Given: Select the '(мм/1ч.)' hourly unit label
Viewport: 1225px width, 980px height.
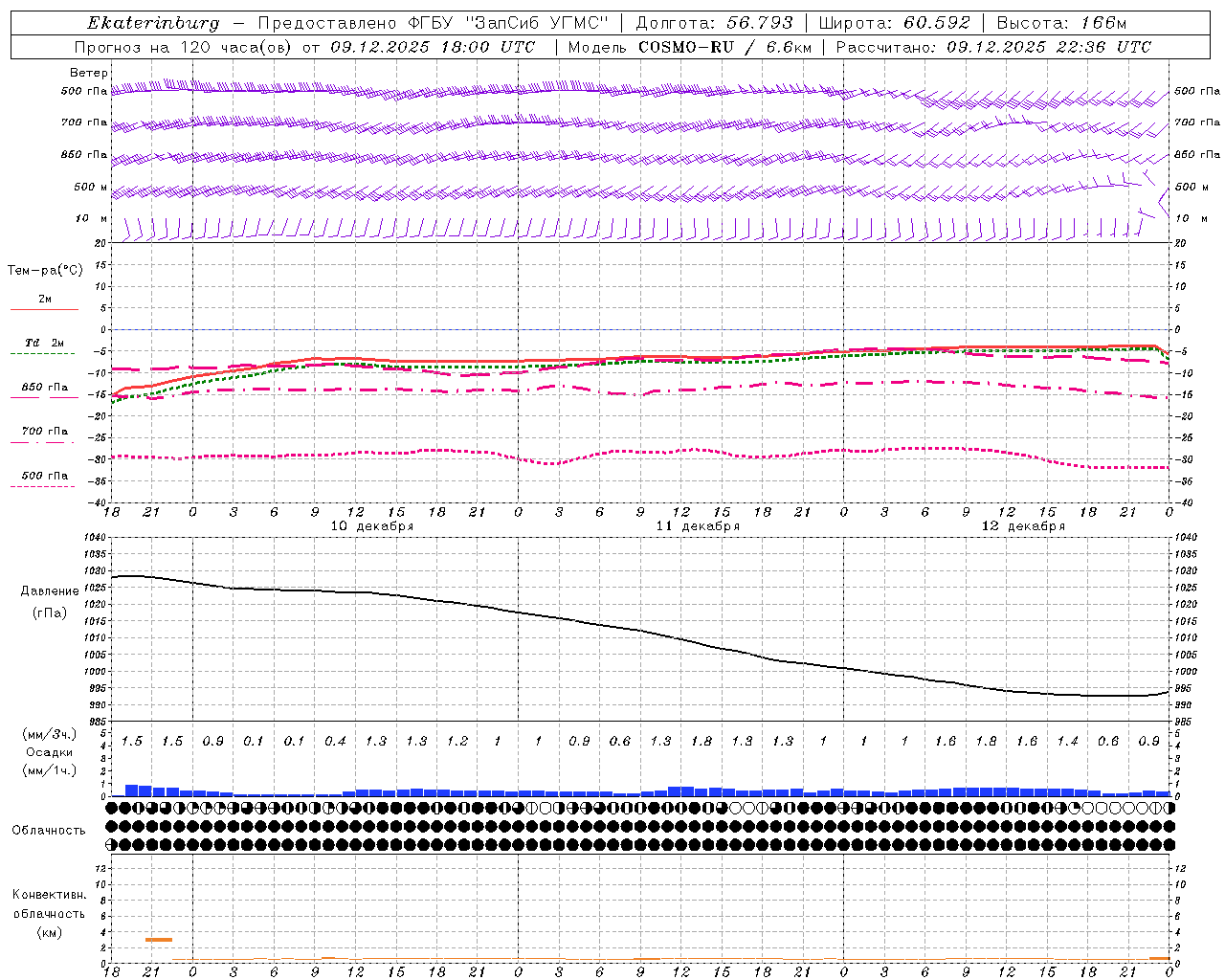Looking at the screenshot, I should 50,770.
